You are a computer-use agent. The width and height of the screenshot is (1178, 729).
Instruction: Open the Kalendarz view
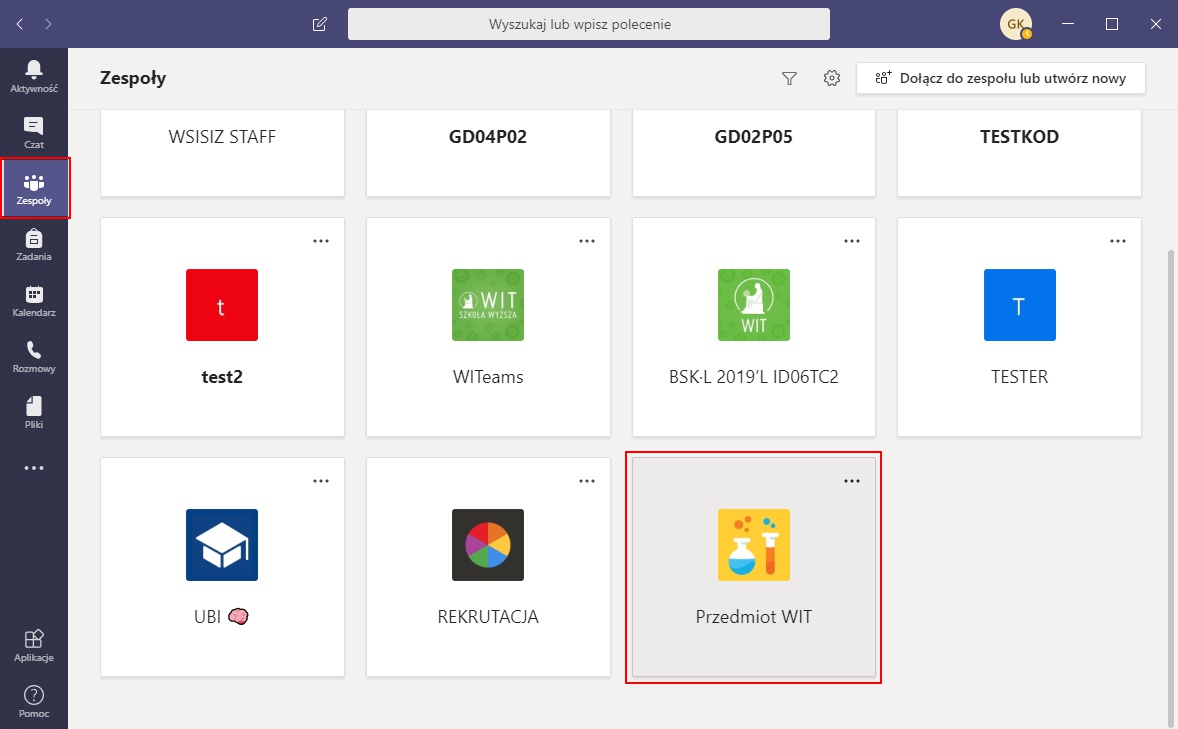pos(34,301)
